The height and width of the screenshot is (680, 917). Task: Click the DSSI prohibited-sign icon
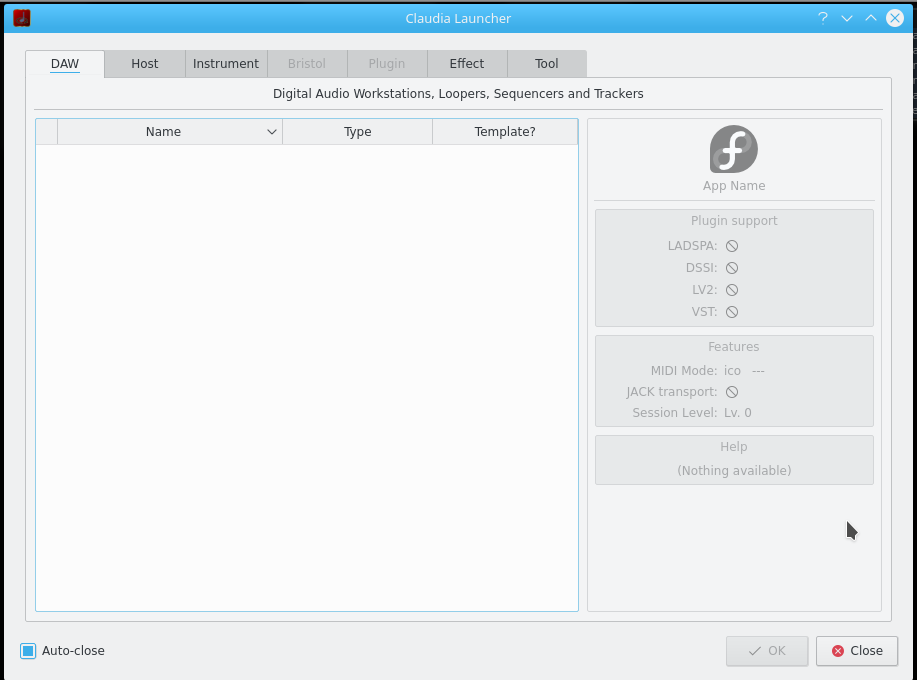pos(732,267)
